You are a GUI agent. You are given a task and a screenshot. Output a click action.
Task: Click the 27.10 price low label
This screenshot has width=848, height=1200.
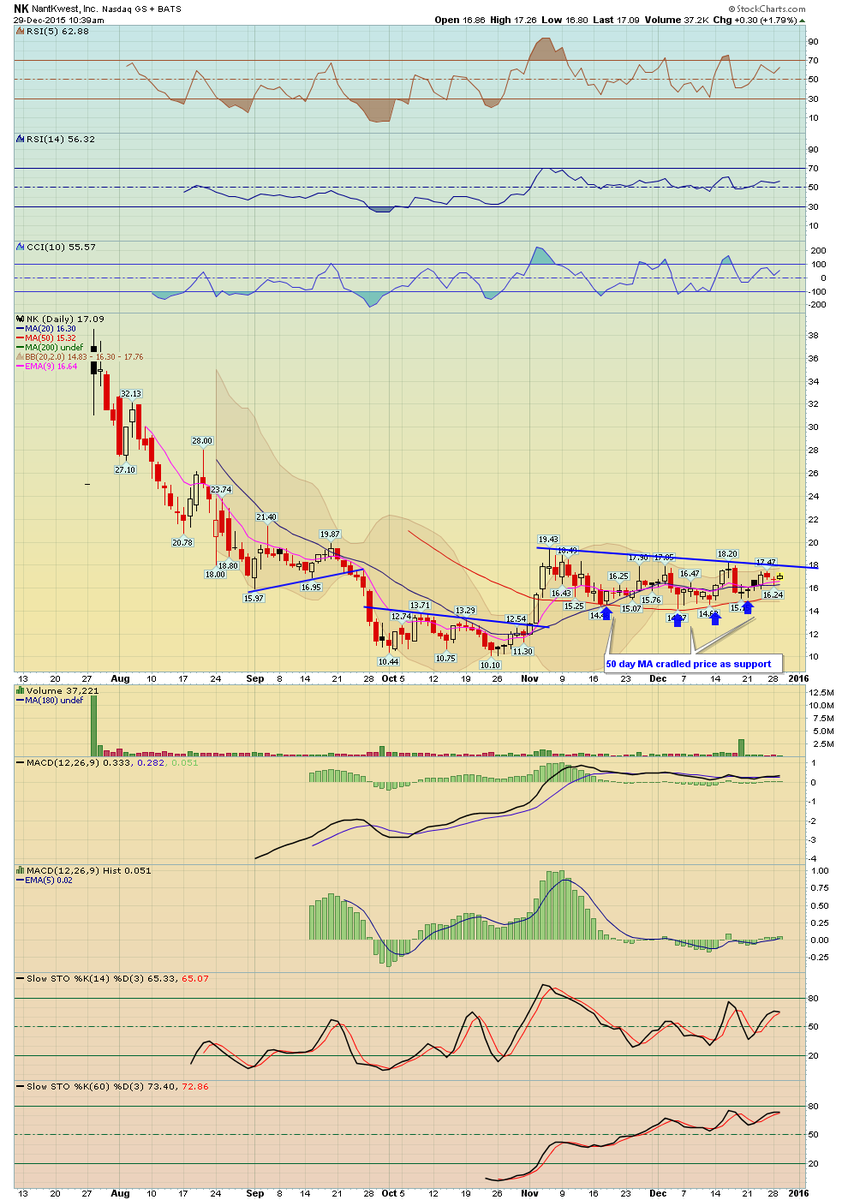pyautogui.click(x=125, y=469)
